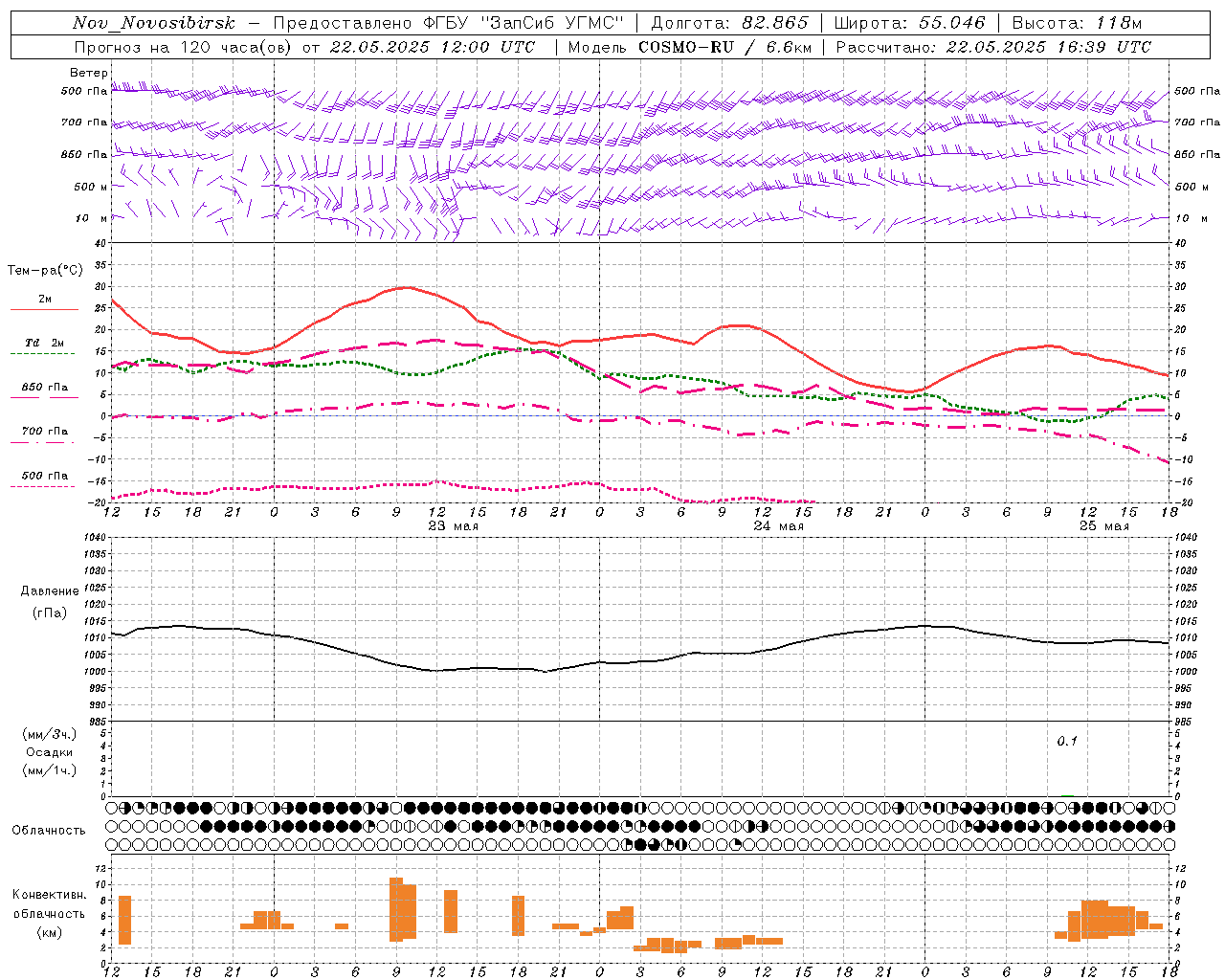Click the 'ЗапСиб УГМС' provider text
The height and width of the screenshot is (980, 1225).
click(x=555, y=23)
